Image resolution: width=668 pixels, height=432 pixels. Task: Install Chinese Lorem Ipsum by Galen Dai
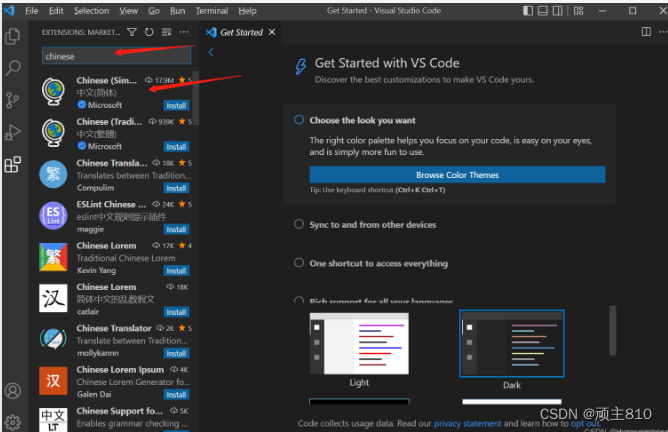176,395
